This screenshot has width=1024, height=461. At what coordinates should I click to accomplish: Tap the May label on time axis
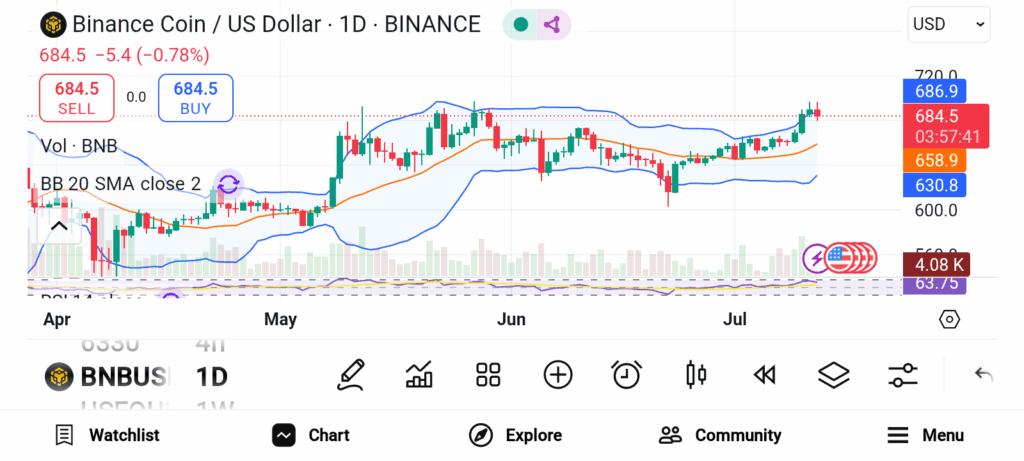(x=280, y=320)
